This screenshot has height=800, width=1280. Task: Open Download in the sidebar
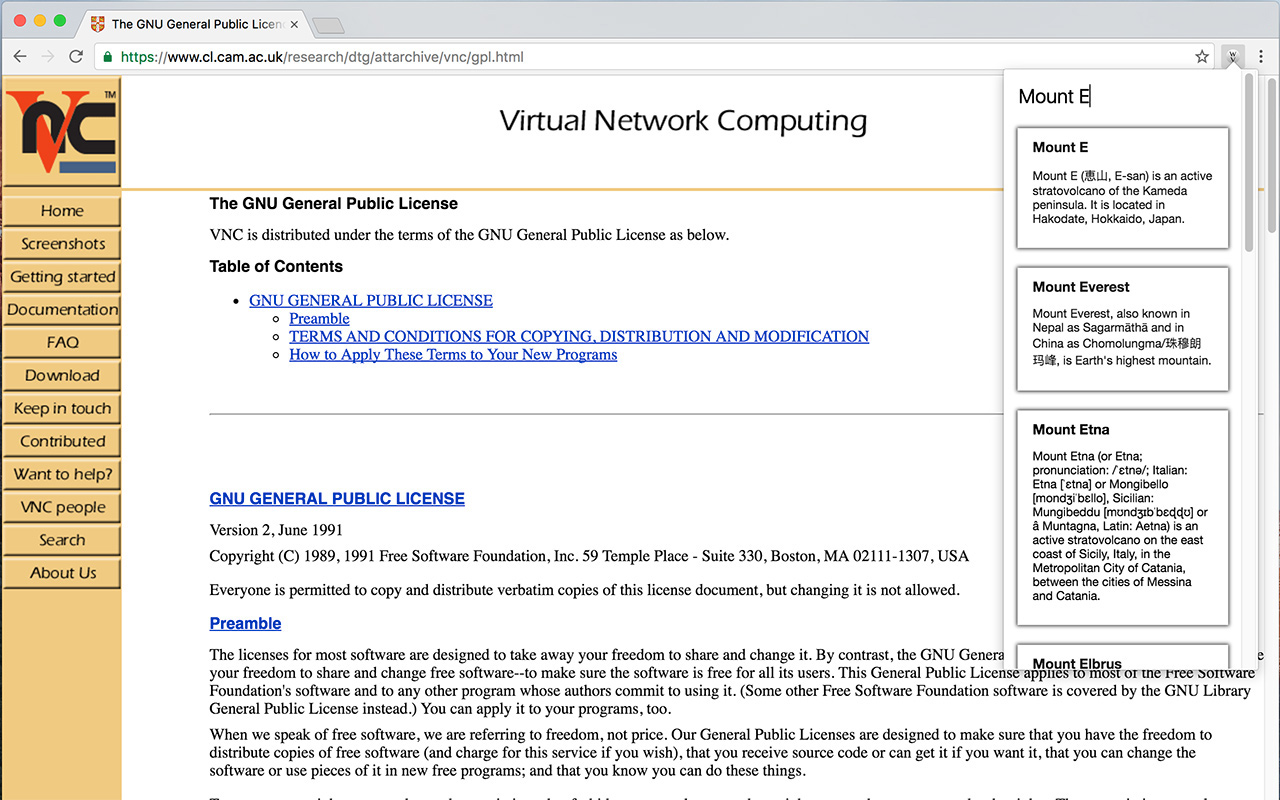[x=62, y=375]
